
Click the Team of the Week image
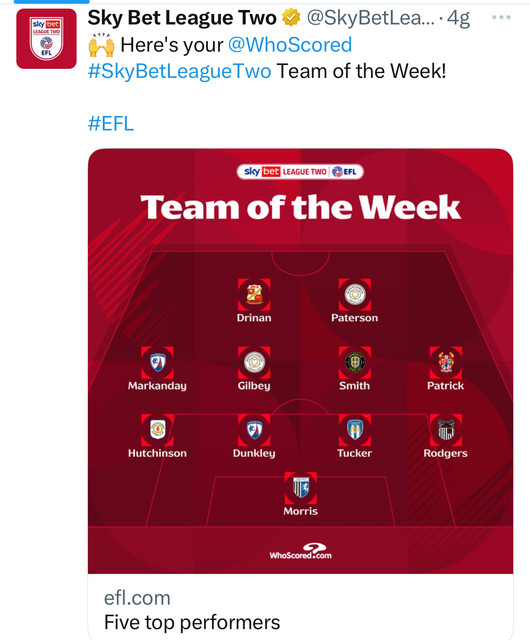(x=301, y=361)
